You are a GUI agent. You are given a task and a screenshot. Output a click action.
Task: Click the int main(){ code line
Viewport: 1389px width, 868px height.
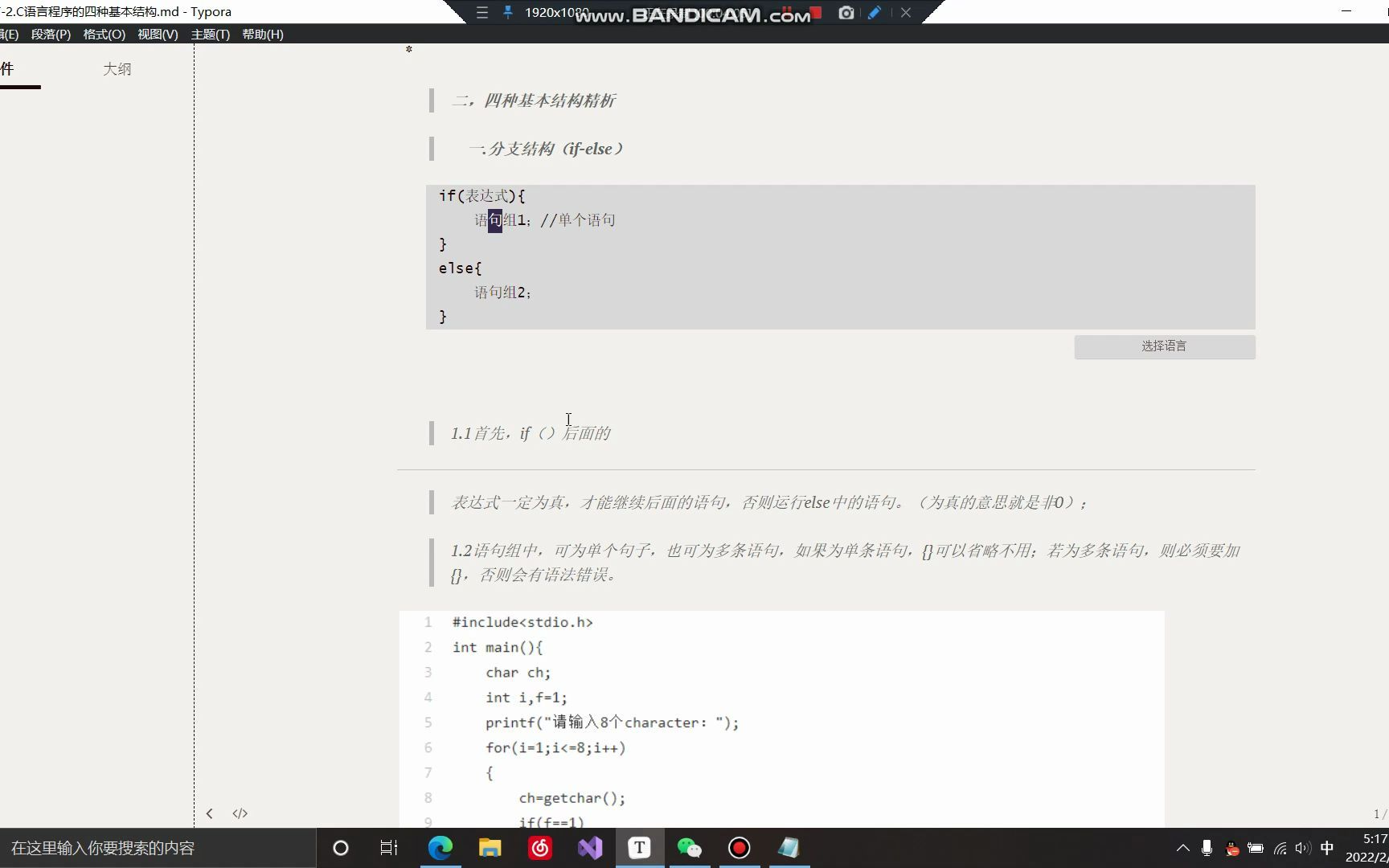click(498, 648)
